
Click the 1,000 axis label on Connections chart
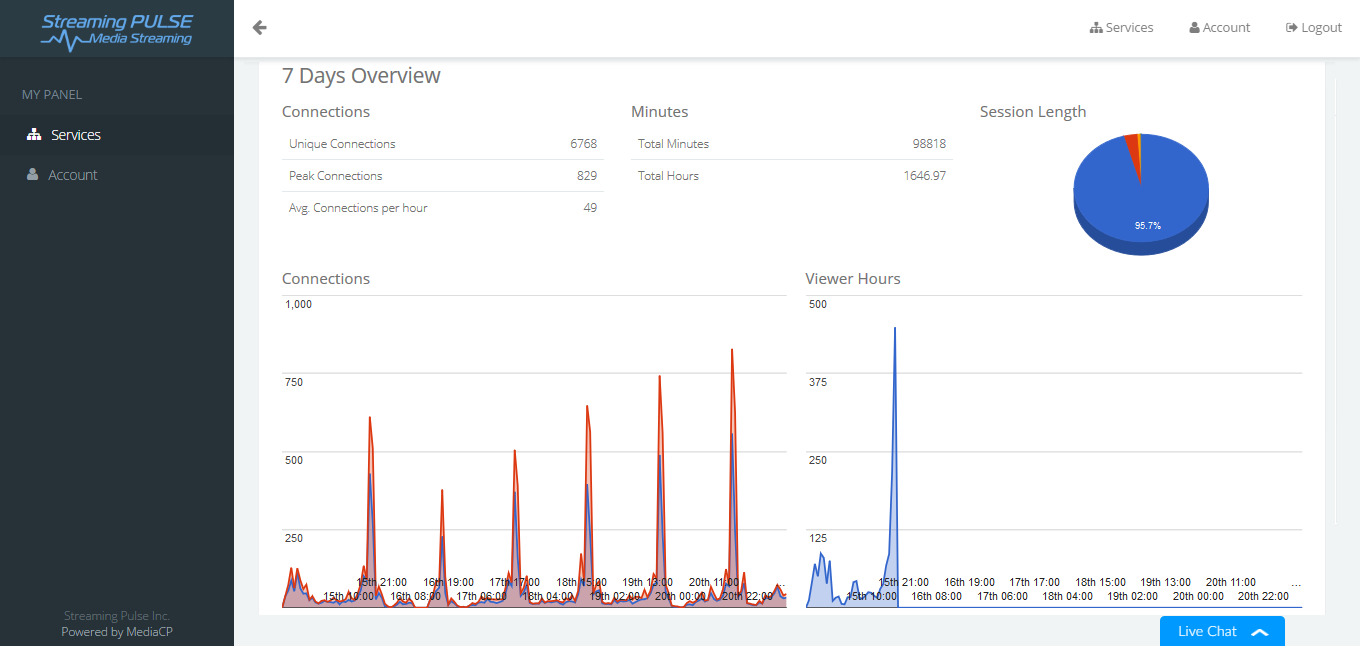[x=299, y=304]
